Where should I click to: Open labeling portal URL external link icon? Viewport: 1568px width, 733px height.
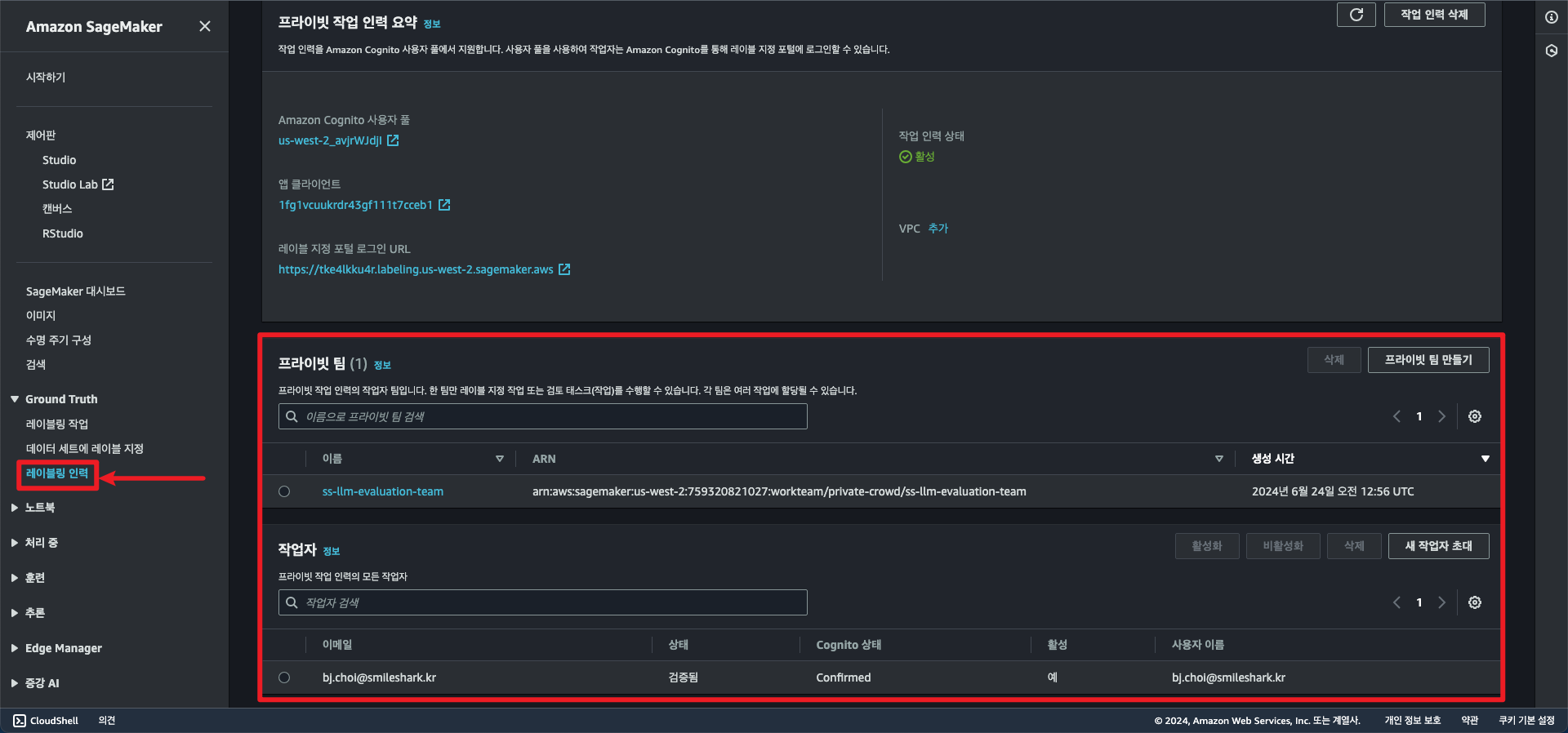(x=564, y=269)
